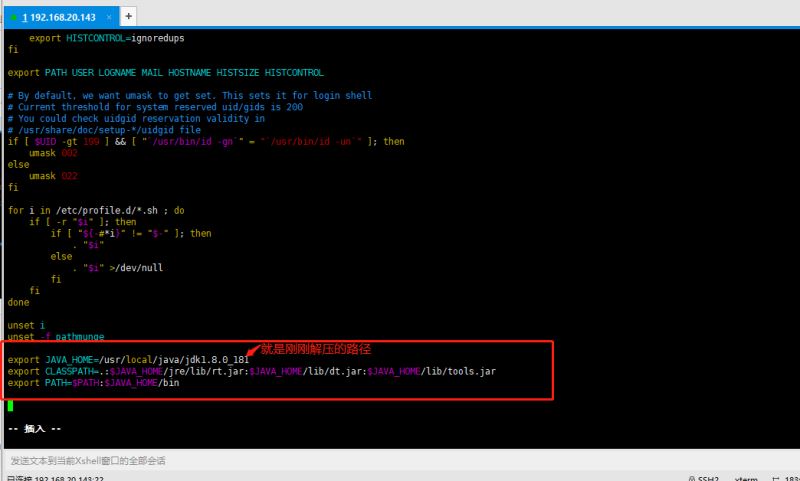Click the terminal size indicator in status bar
This screenshot has width=800, height=481.
click(x=786, y=477)
